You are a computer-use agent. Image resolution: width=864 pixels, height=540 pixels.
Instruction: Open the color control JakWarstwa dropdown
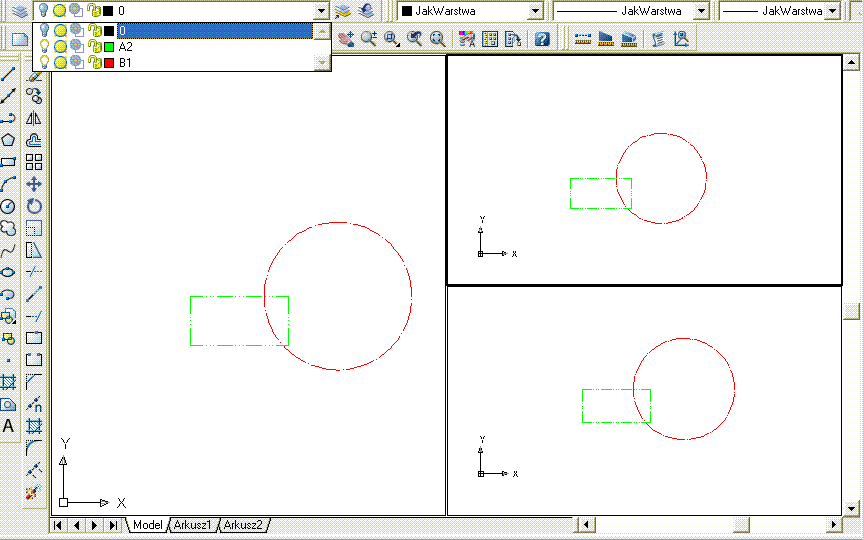point(535,10)
